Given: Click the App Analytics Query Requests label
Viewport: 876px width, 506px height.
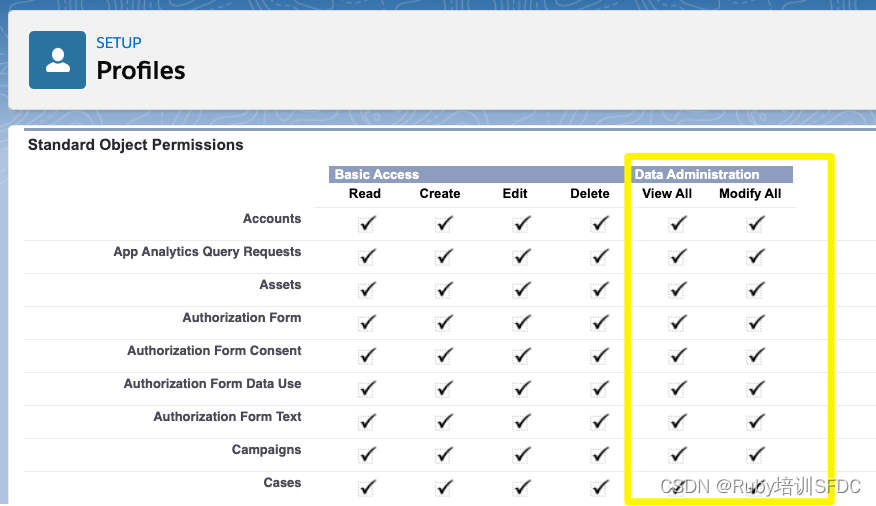Looking at the screenshot, I should coord(207,252).
